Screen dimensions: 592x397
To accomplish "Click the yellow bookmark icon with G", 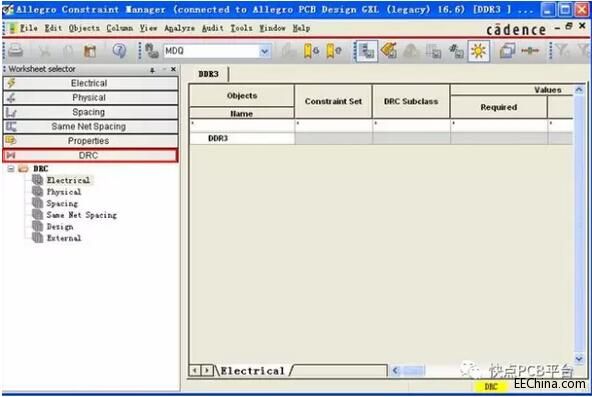I will (311, 51).
